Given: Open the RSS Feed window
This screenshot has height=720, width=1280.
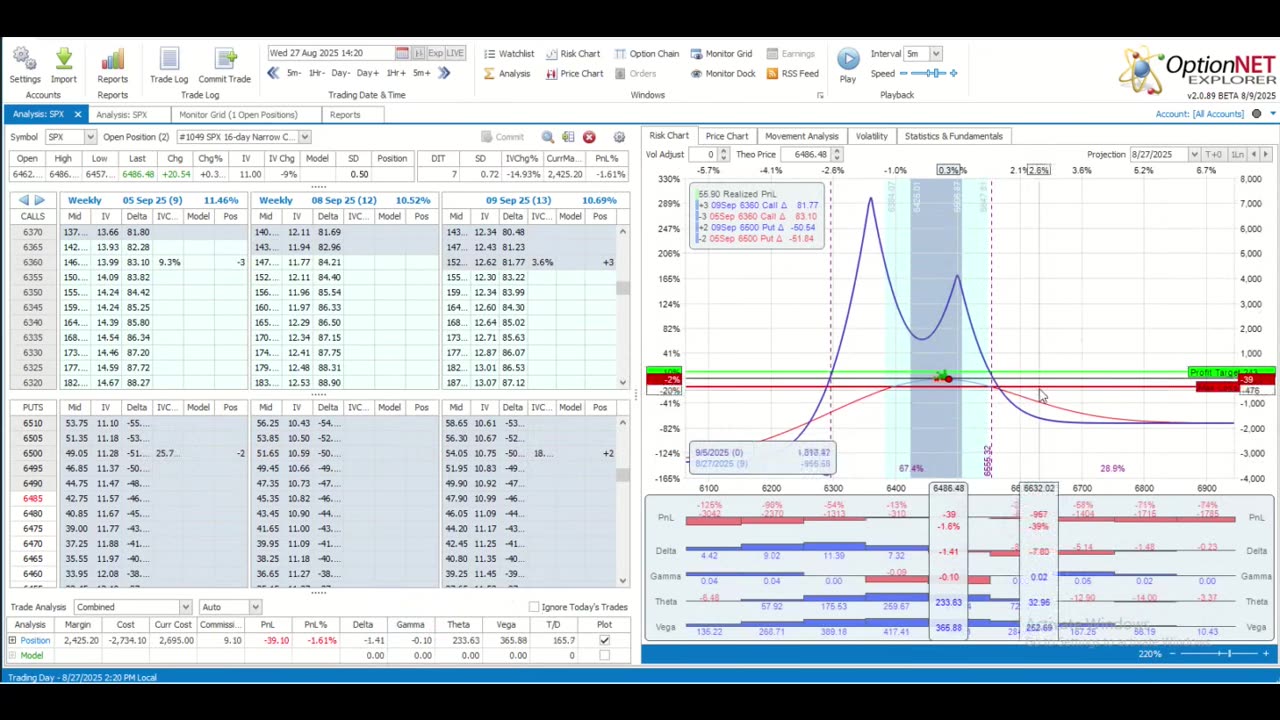Looking at the screenshot, I should 792,74.
